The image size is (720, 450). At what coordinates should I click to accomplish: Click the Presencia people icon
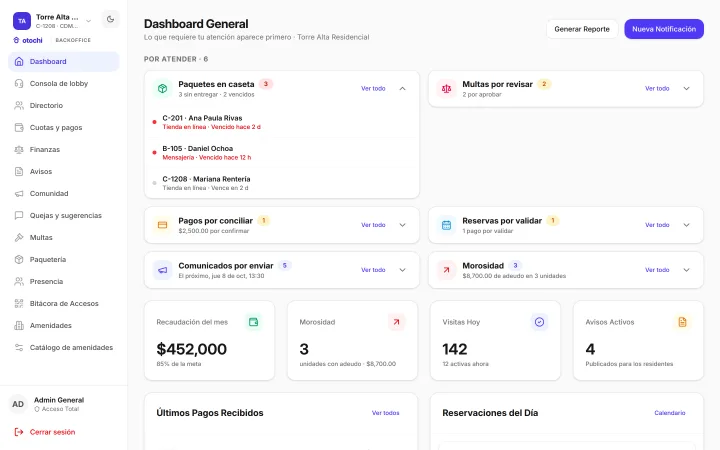coord(19,281)
